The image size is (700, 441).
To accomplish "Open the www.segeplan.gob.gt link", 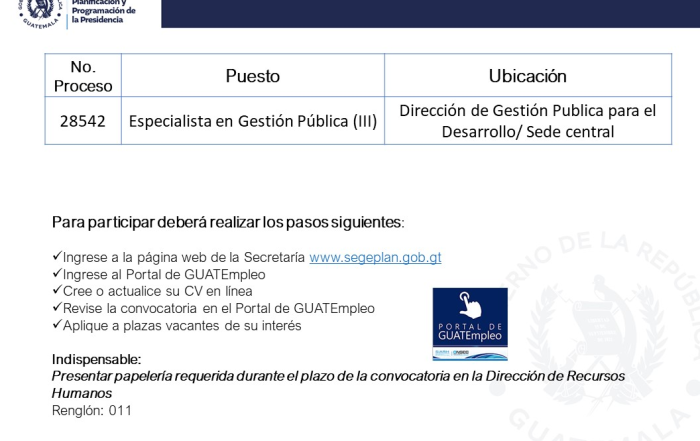I will click(375, 258).
